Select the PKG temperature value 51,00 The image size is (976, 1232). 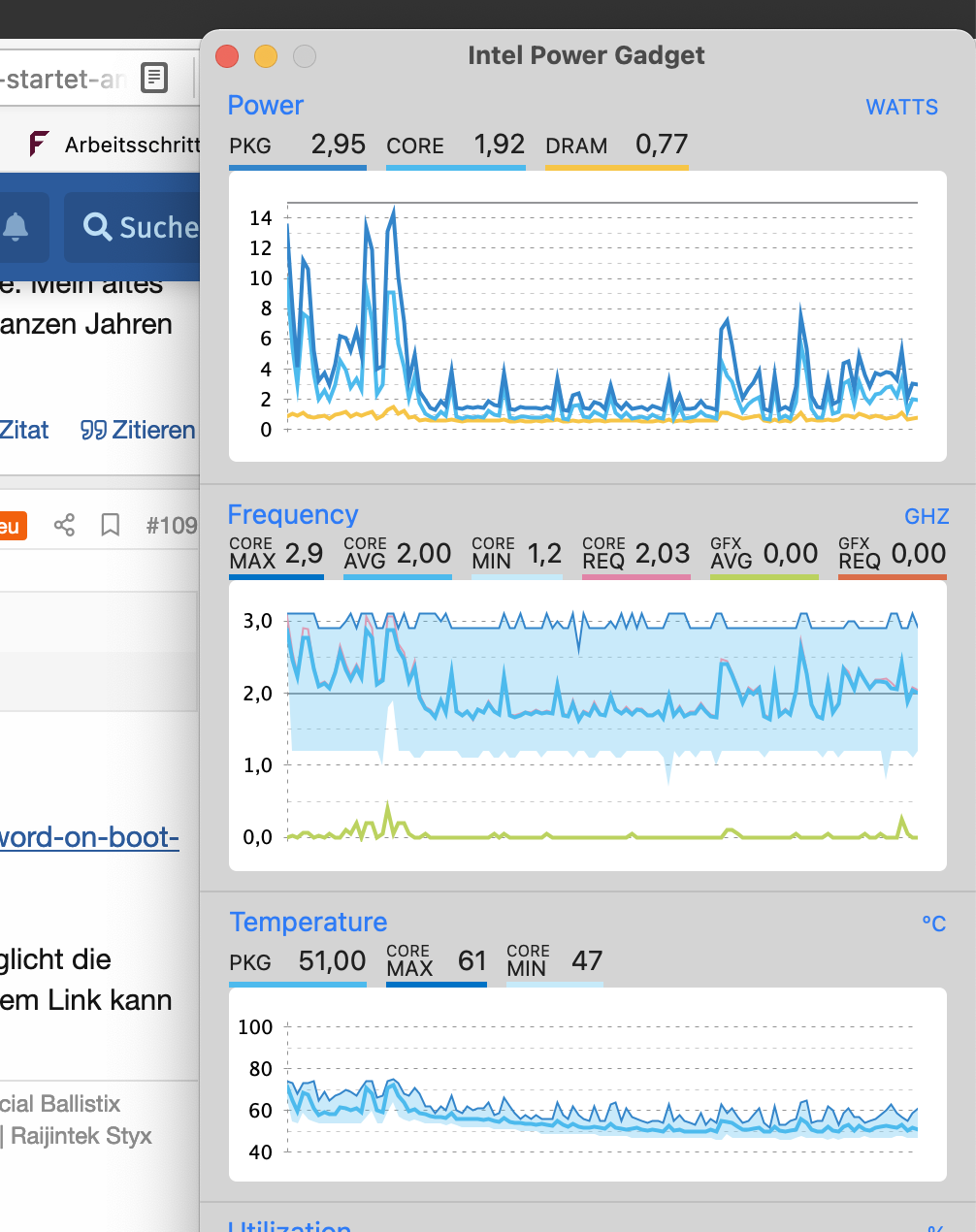[x=332, y=961]
